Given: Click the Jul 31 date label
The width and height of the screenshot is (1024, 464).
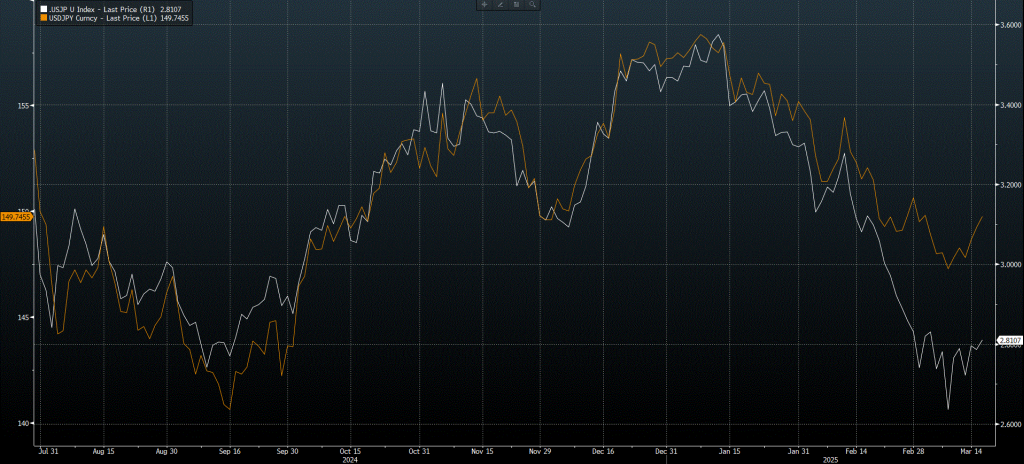Looking at the screenshot, I should pyautogui.click(x=49, y=451).
